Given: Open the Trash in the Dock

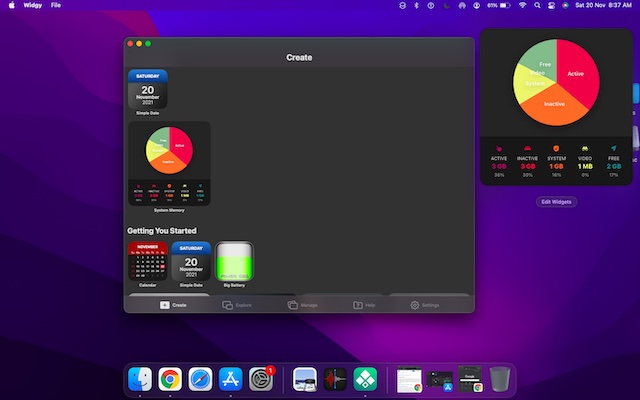Looking at the screenshot, I should [x=500, y=379].
